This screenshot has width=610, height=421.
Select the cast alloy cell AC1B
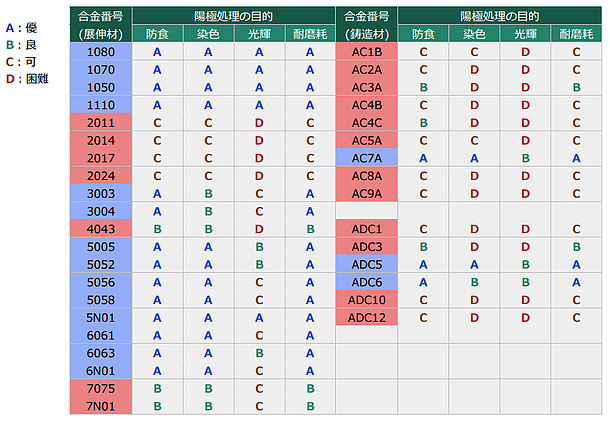pos(367,52)
